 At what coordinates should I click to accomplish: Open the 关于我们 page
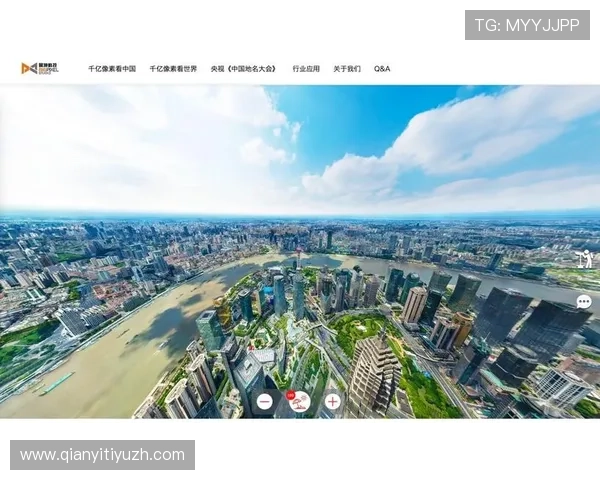[347, 69]
